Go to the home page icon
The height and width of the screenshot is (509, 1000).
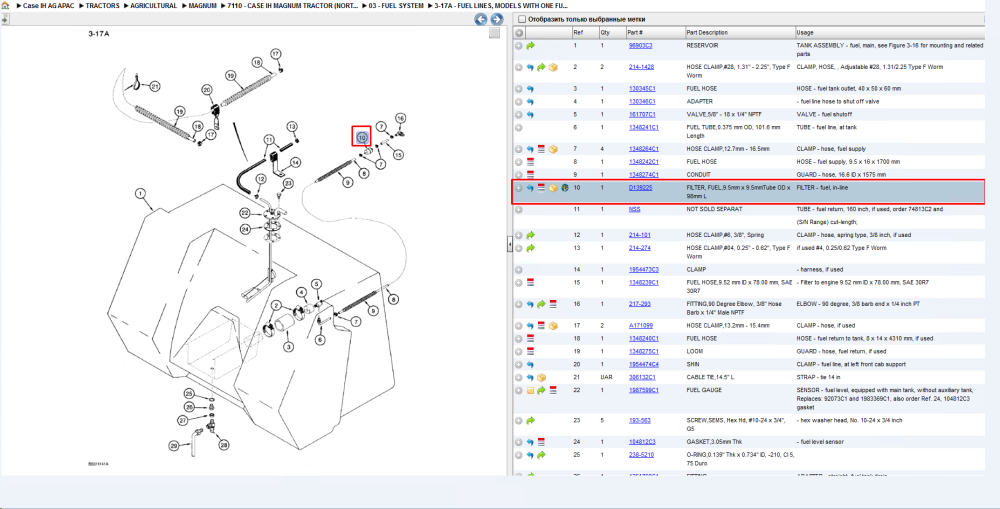pos(5,6)
